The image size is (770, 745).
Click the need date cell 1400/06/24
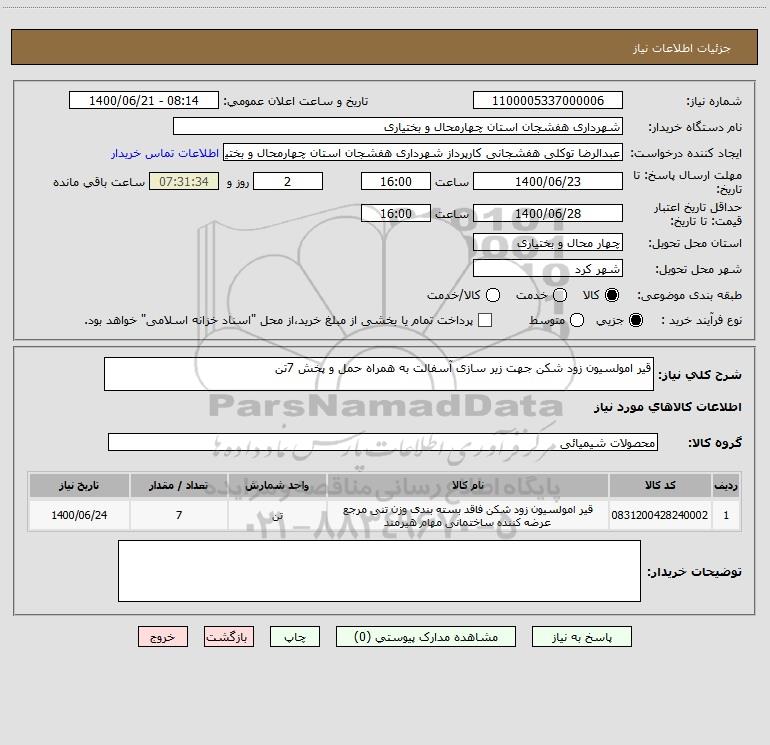click(79, 515)
